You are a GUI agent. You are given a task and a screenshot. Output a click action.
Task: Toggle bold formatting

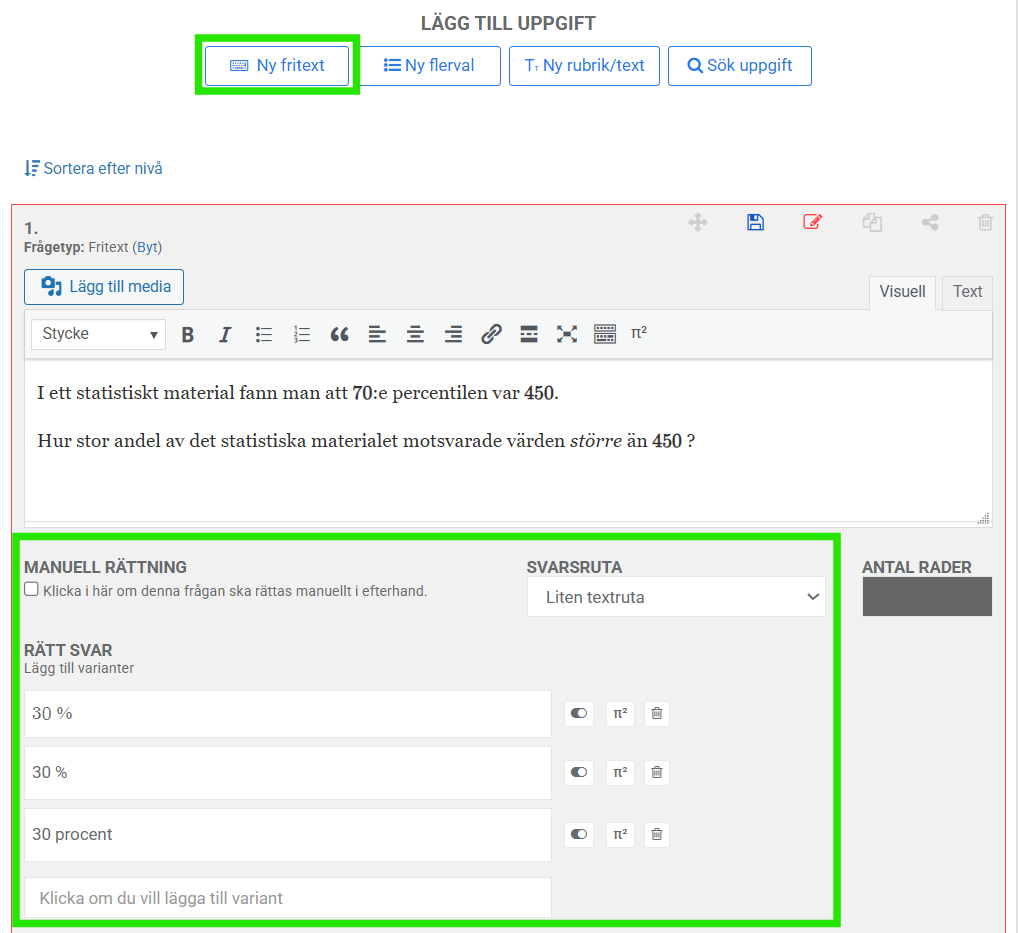[x=187, y=335]
